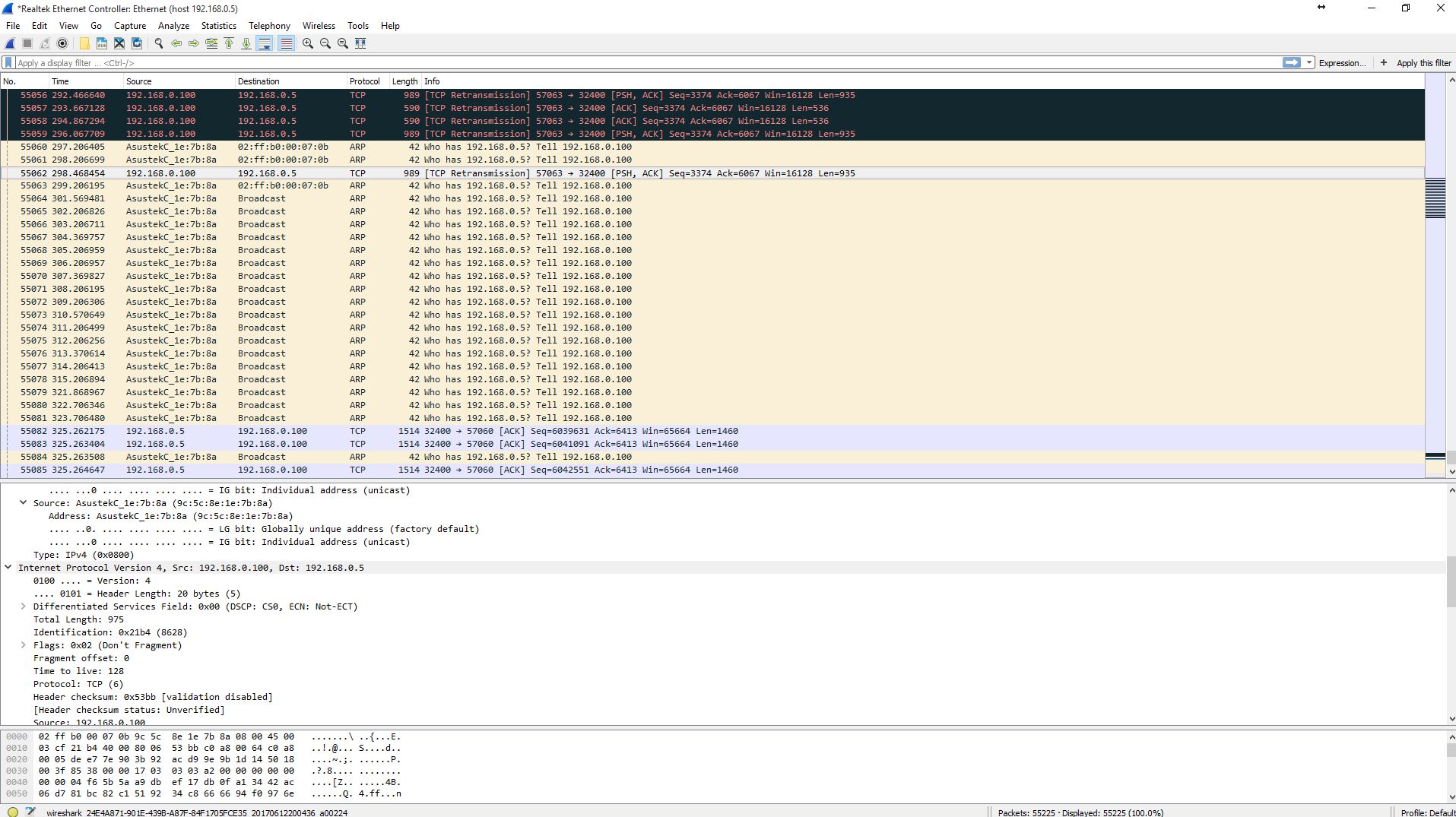Viewport: 1456px width, 817px height.
Task: Open capture file properties status icon
Action: click(x=30, y=812)
